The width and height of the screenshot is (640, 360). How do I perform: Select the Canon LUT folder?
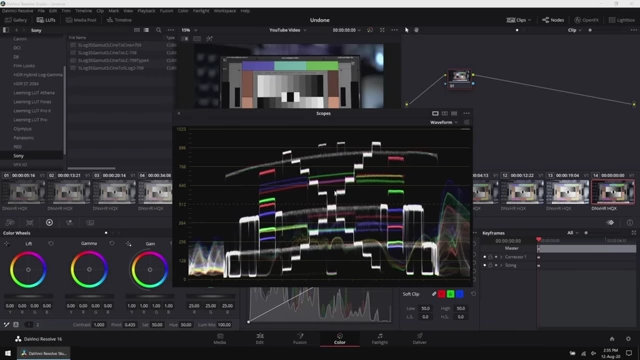[20, 39]
